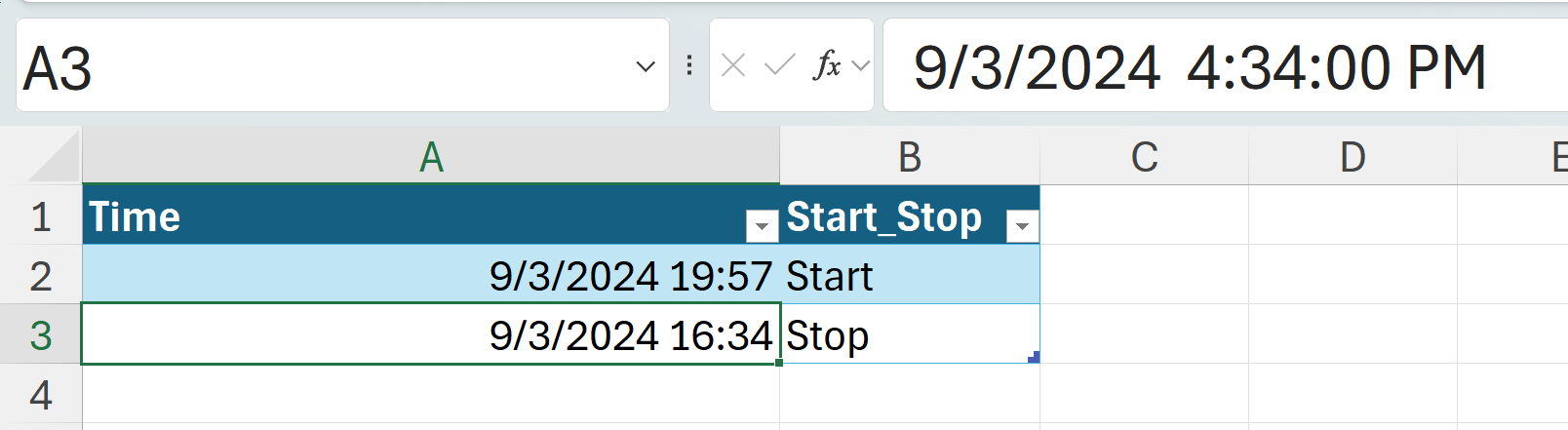Click the table resize handle at B3 corner
Image resolution: width=1568 pixels, height=430 pixels.
tap(1034, 357)
